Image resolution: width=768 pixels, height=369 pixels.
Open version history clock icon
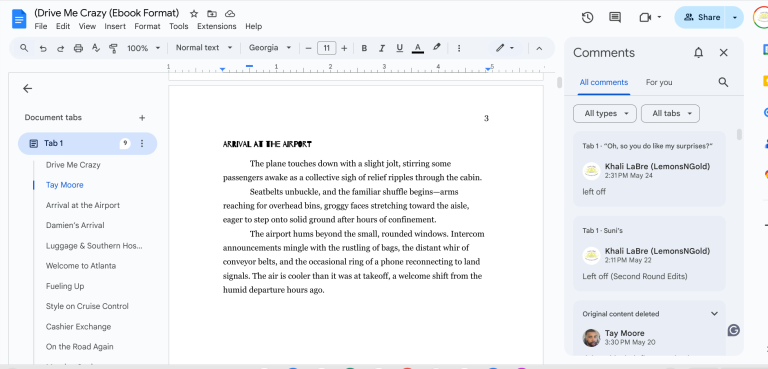pos(587,18)
